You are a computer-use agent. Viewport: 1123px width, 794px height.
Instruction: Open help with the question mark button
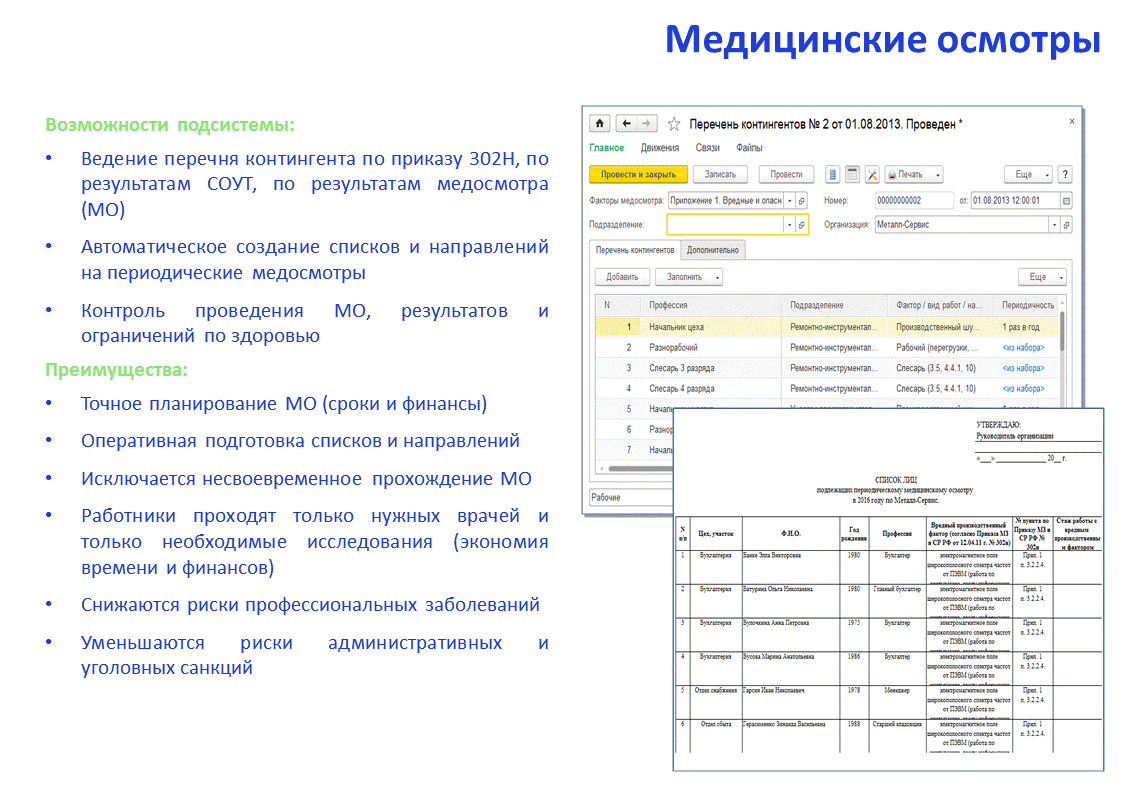coord(1065,174)
